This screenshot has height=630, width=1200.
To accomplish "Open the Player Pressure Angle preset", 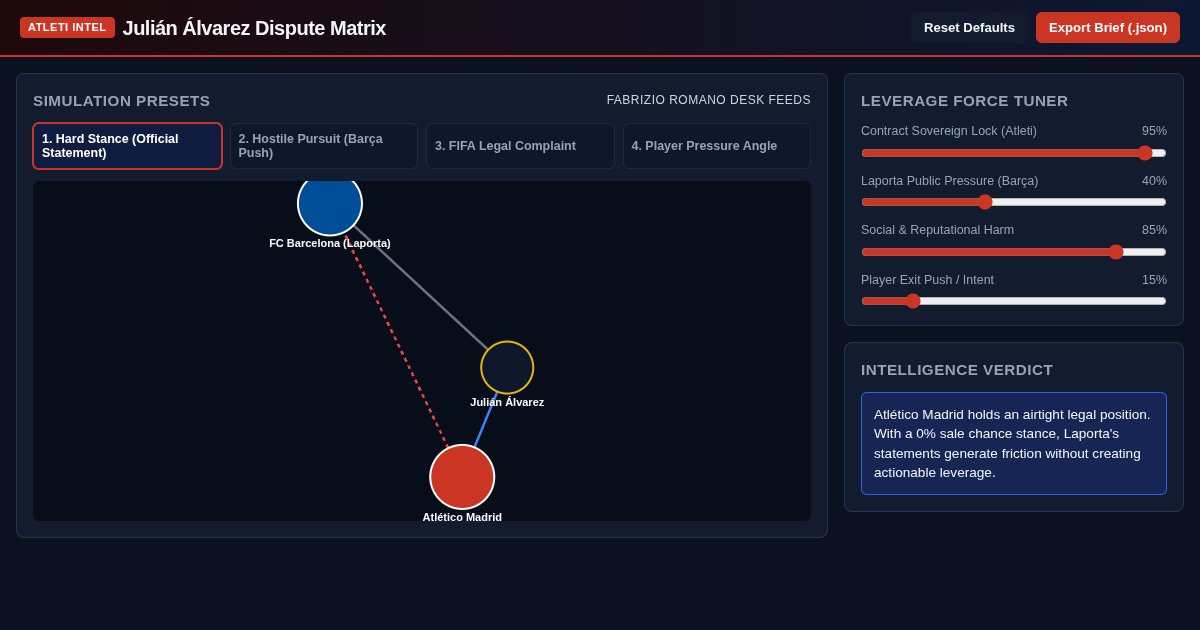I will point(717,146).
